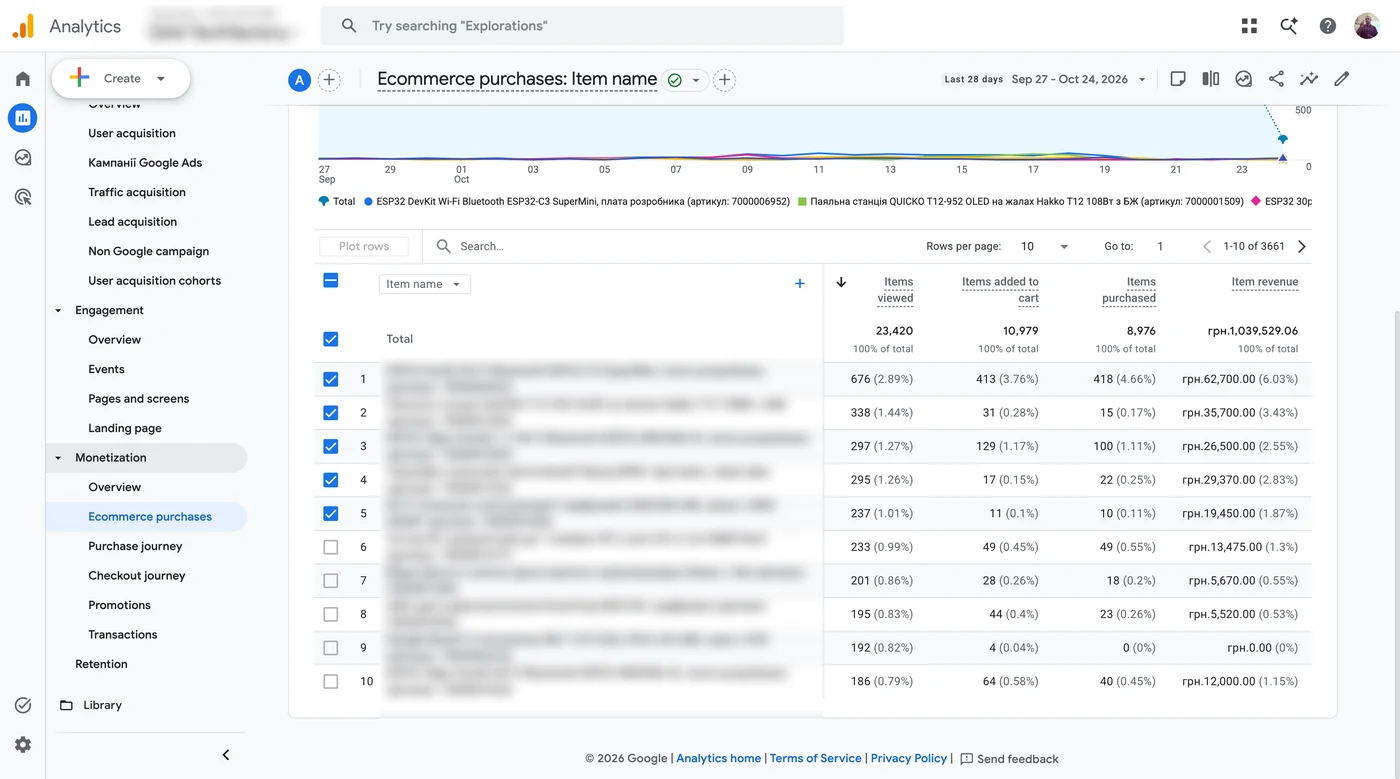The height and width of the screenshot is (779, 1400).
Task: Uncheck the row 3 checkbox
Action: click(331, 446)
